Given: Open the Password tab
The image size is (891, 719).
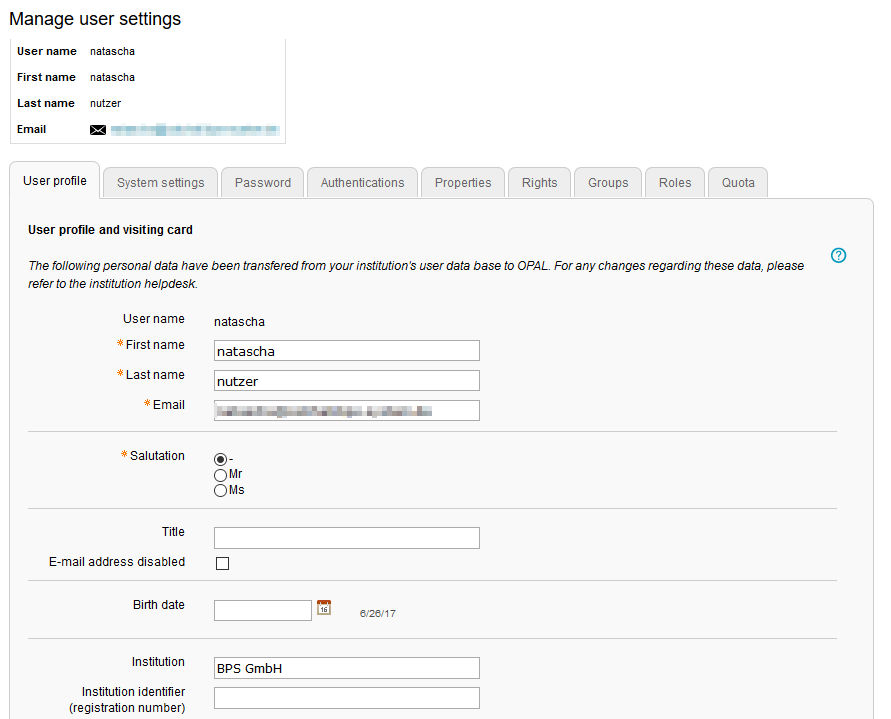Looking at the screenshot, I should [x=263, y=183].
